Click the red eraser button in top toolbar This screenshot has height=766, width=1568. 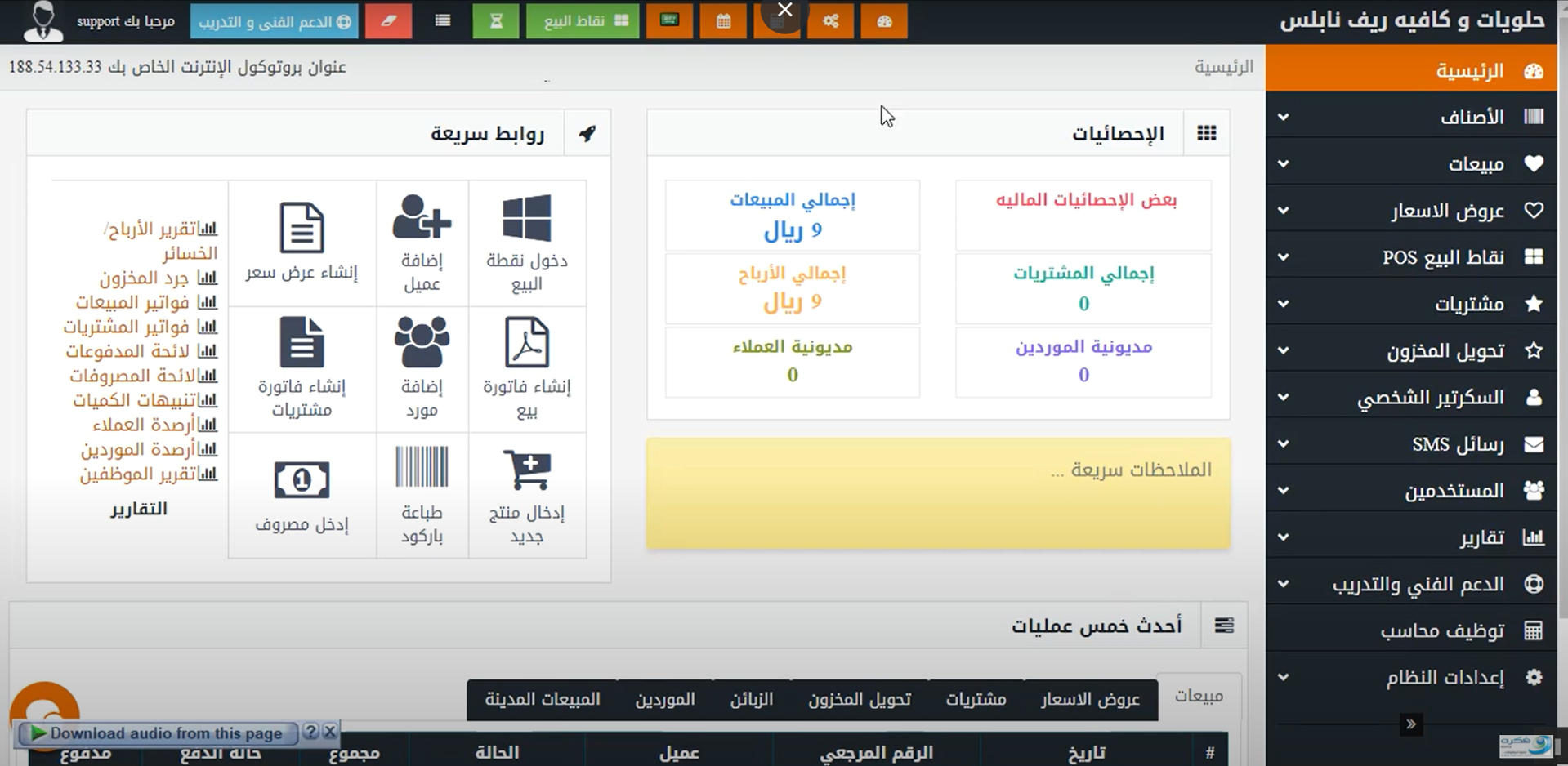tap(388, 21)
